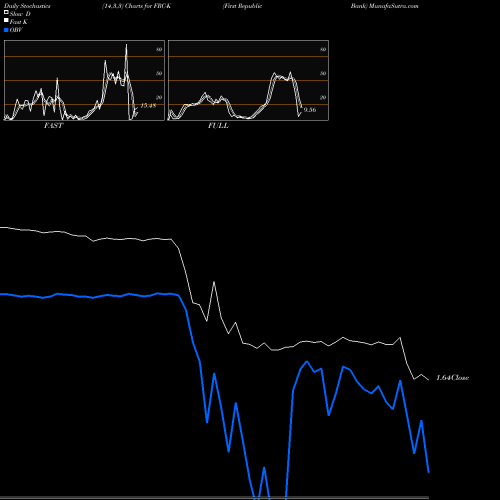Click the Fast K legend swatch
The image size is (500, 500).
6,20
